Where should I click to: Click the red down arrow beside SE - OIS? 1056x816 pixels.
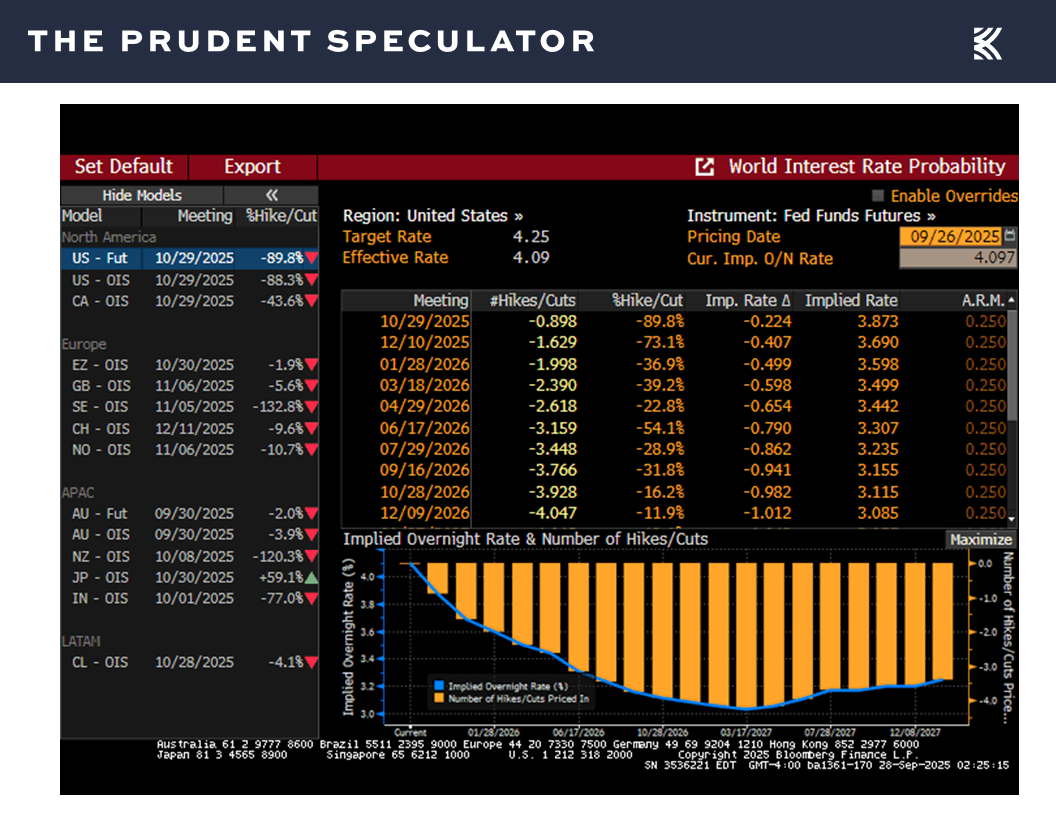pyautogui.click(x=312, y=407)
